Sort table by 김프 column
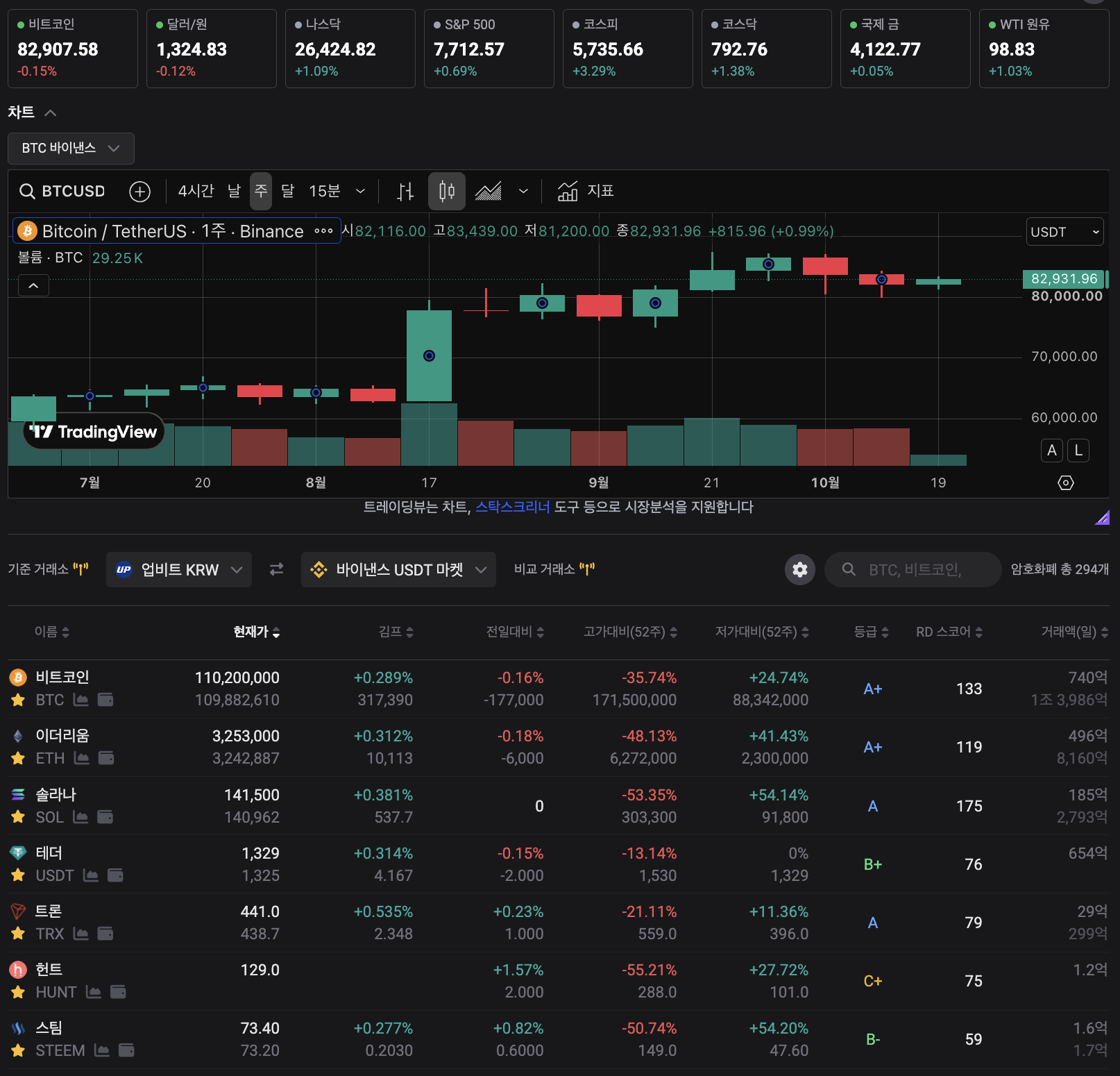 click(396, 632)
